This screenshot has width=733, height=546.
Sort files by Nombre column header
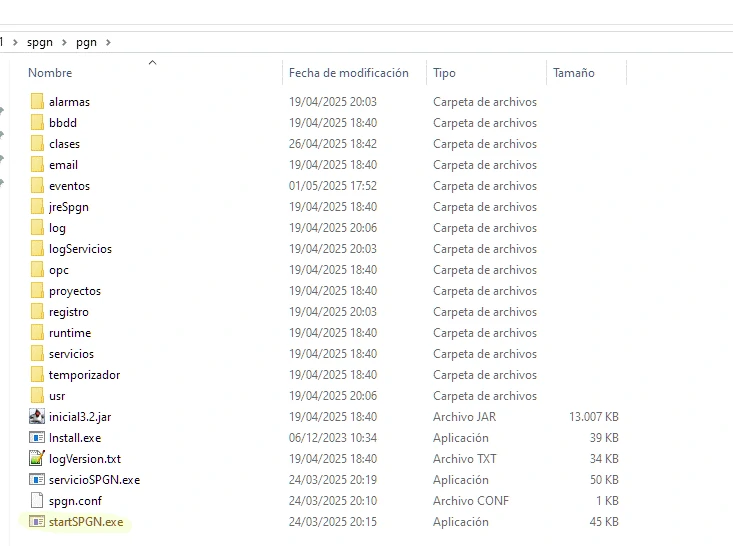tap(50, 73)
